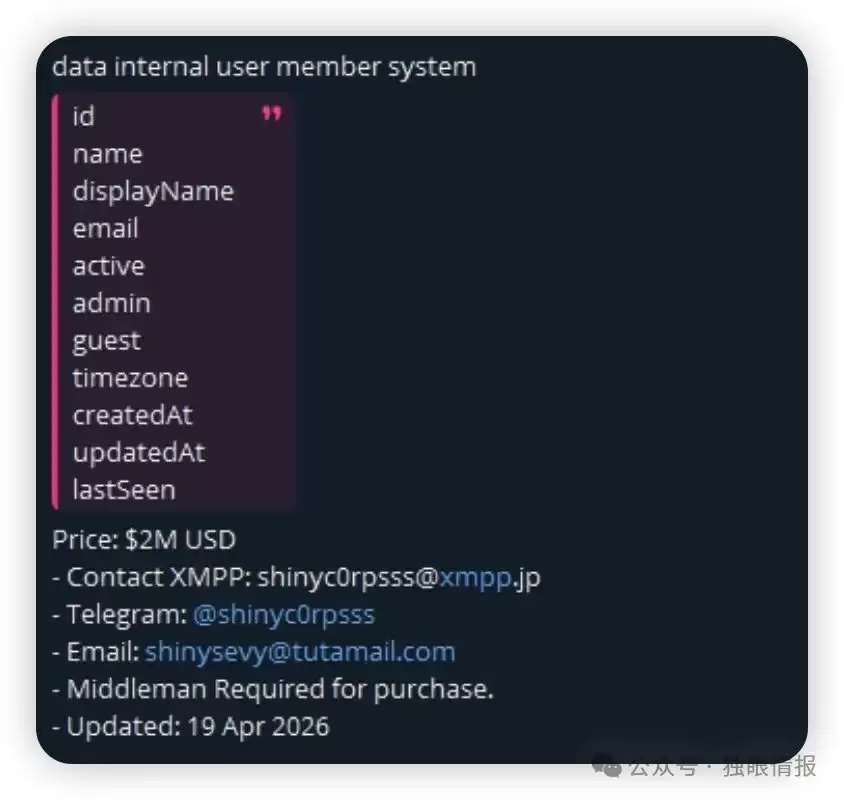
Task: Click the "displayName" field line
Action: coord(153,191)
